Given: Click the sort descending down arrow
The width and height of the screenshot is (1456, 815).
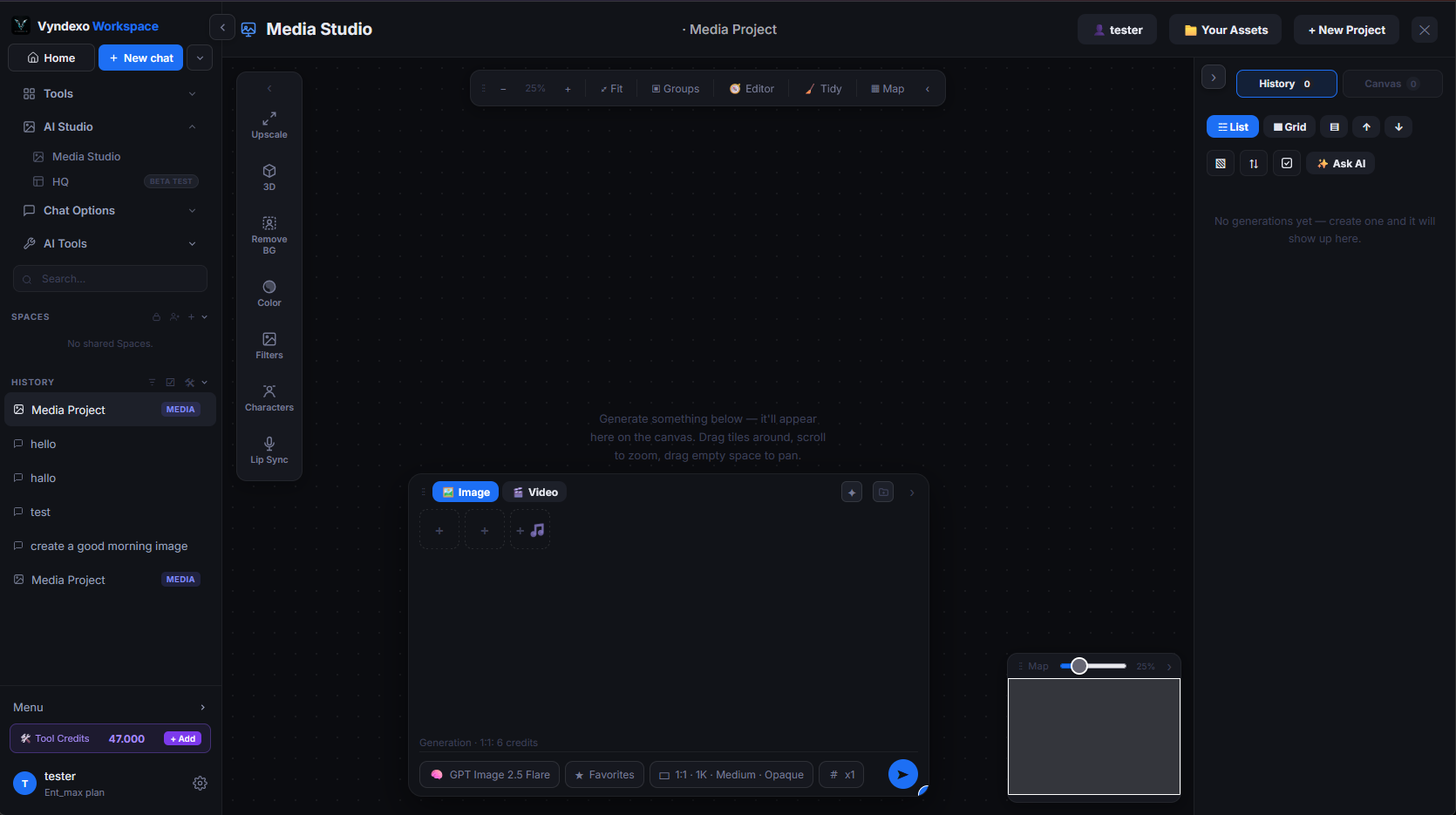Looking at the screenshot, I should point(1398,127).
